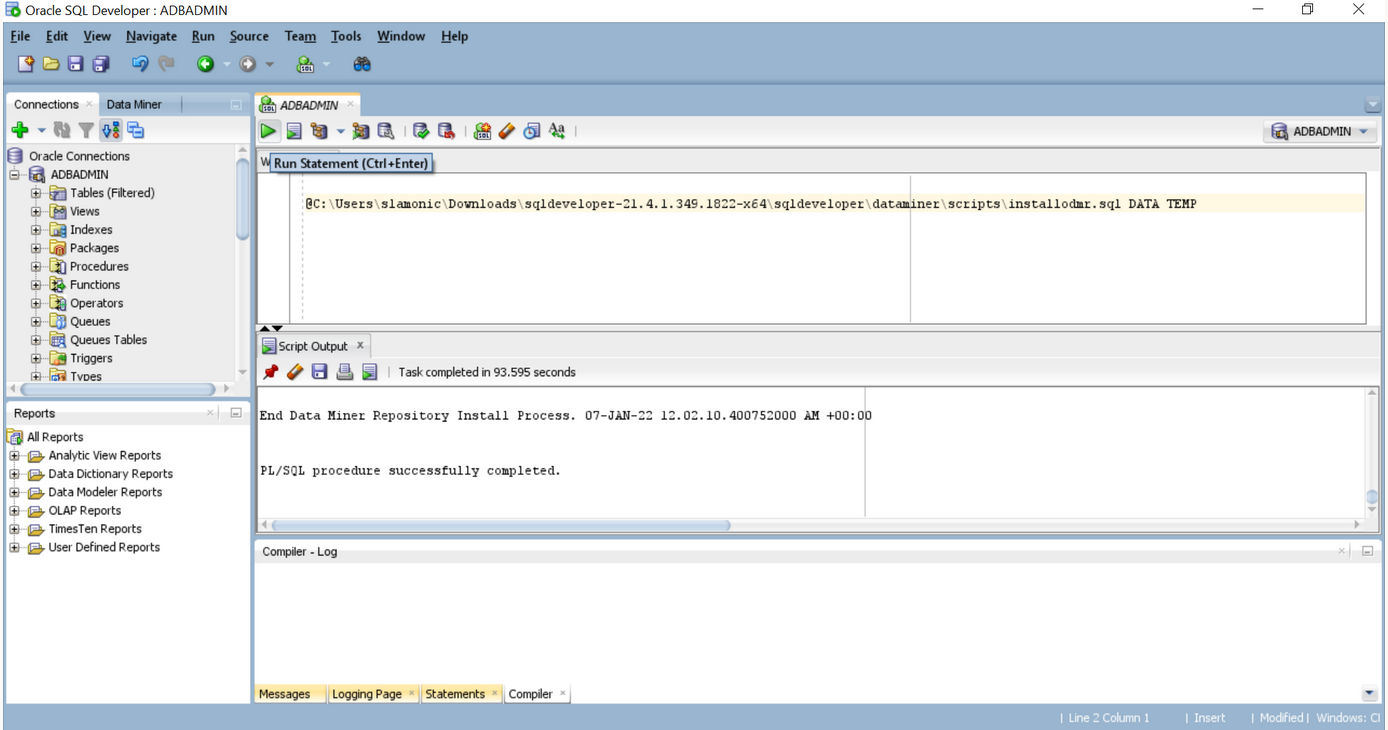The height and width of the screenshot is (730, 1388).
Task: Rollback changes using the toolbar icon
Action: (x=446, y=130)
